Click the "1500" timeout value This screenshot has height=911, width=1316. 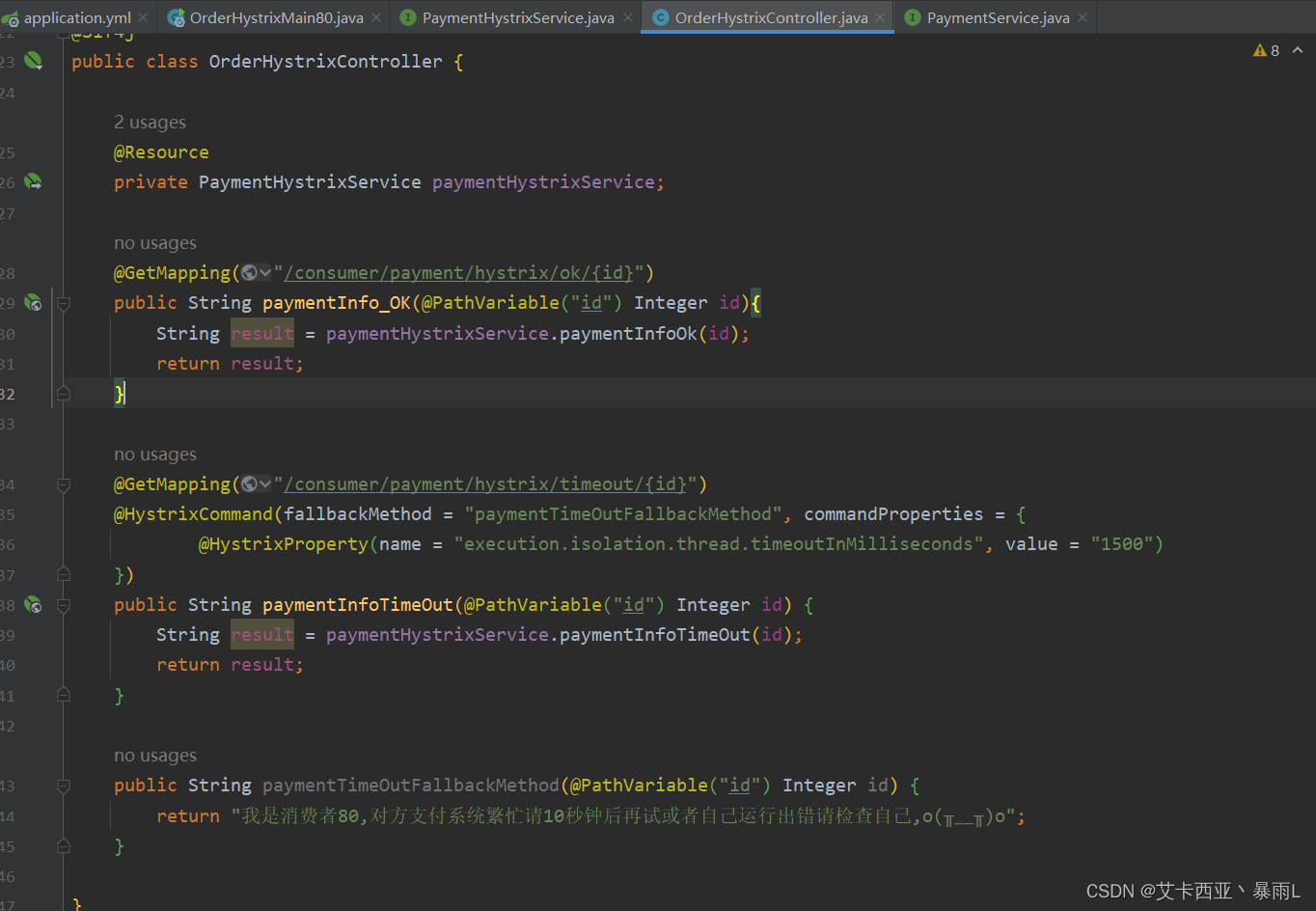(1122, 544)
